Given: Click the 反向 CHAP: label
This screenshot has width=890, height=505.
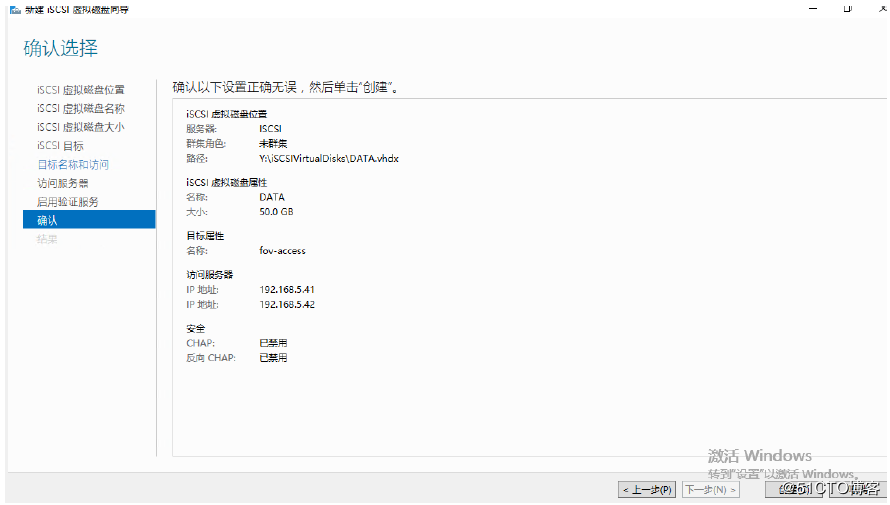Looking at the screenshot, I should click(211, 358).
